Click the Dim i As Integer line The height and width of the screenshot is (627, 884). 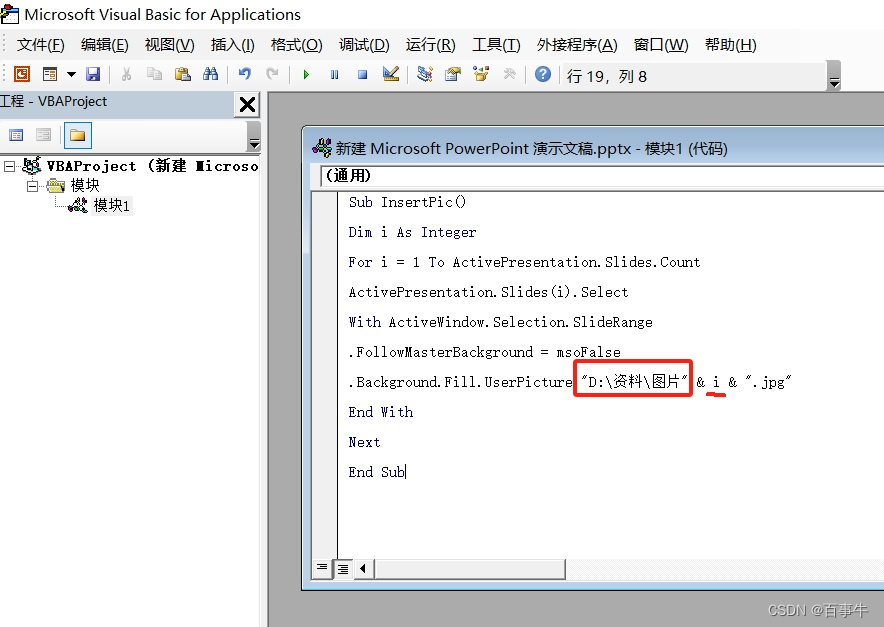(412, 232)
